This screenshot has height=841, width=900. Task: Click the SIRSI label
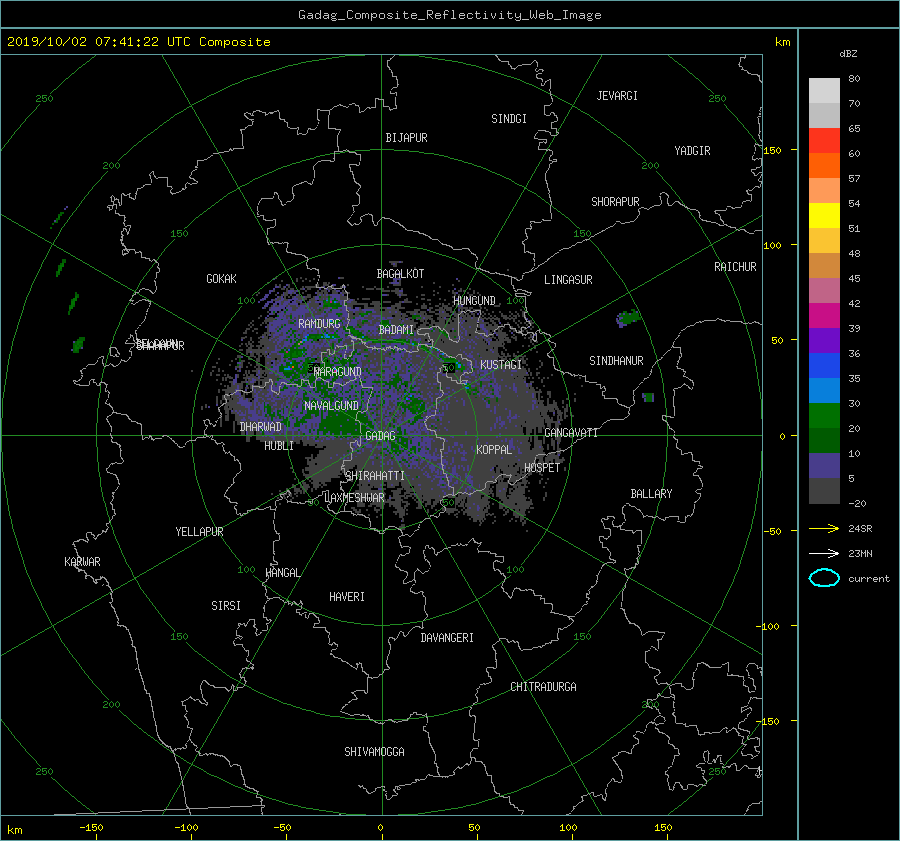point(226,606)
